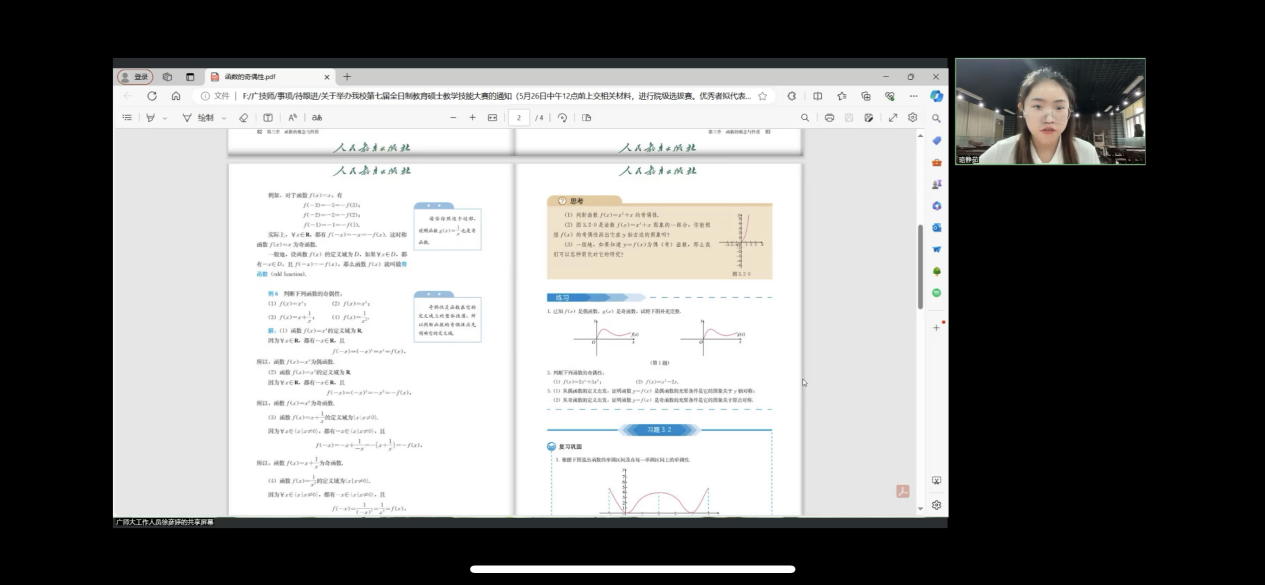Toggle the add text box tool
The height and width of the screenshot is (585, 1265).
[268, 118]
